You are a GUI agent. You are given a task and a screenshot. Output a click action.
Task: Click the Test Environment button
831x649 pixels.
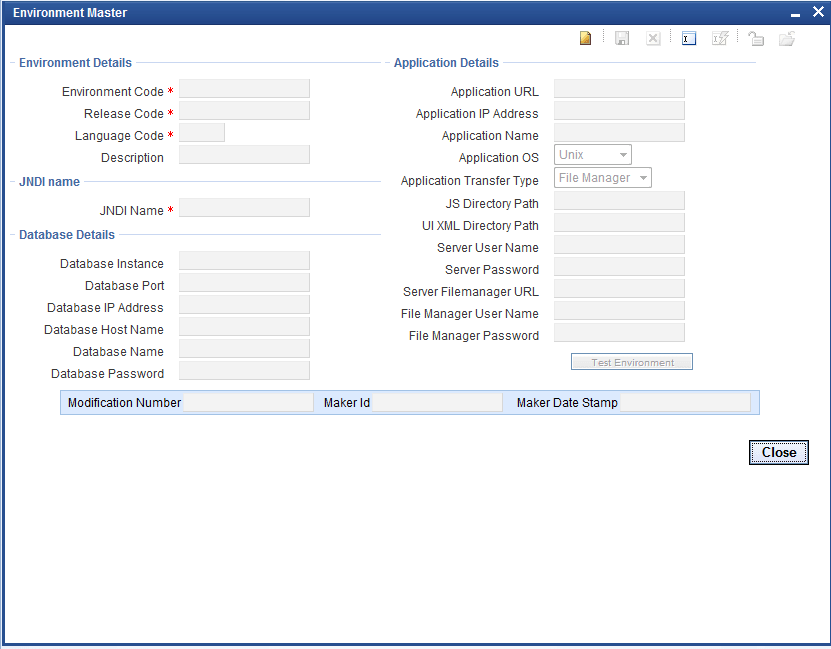[632, 362]
